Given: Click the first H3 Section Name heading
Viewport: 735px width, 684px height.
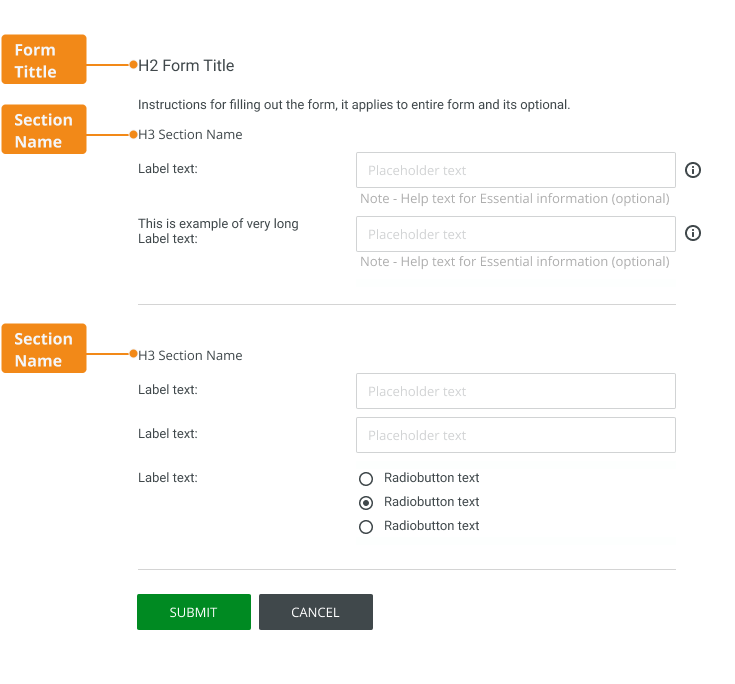Looking at the screenshot, I should (190, 135).
